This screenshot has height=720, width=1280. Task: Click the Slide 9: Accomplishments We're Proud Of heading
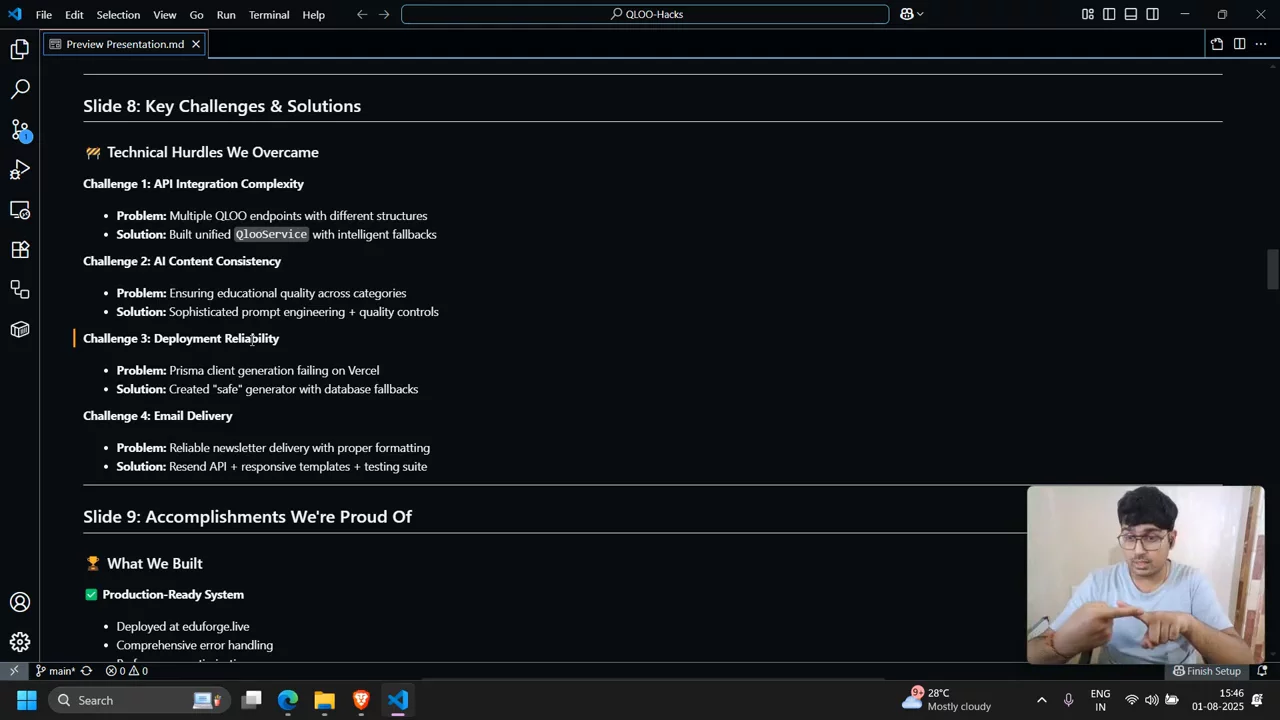point(248,517)
